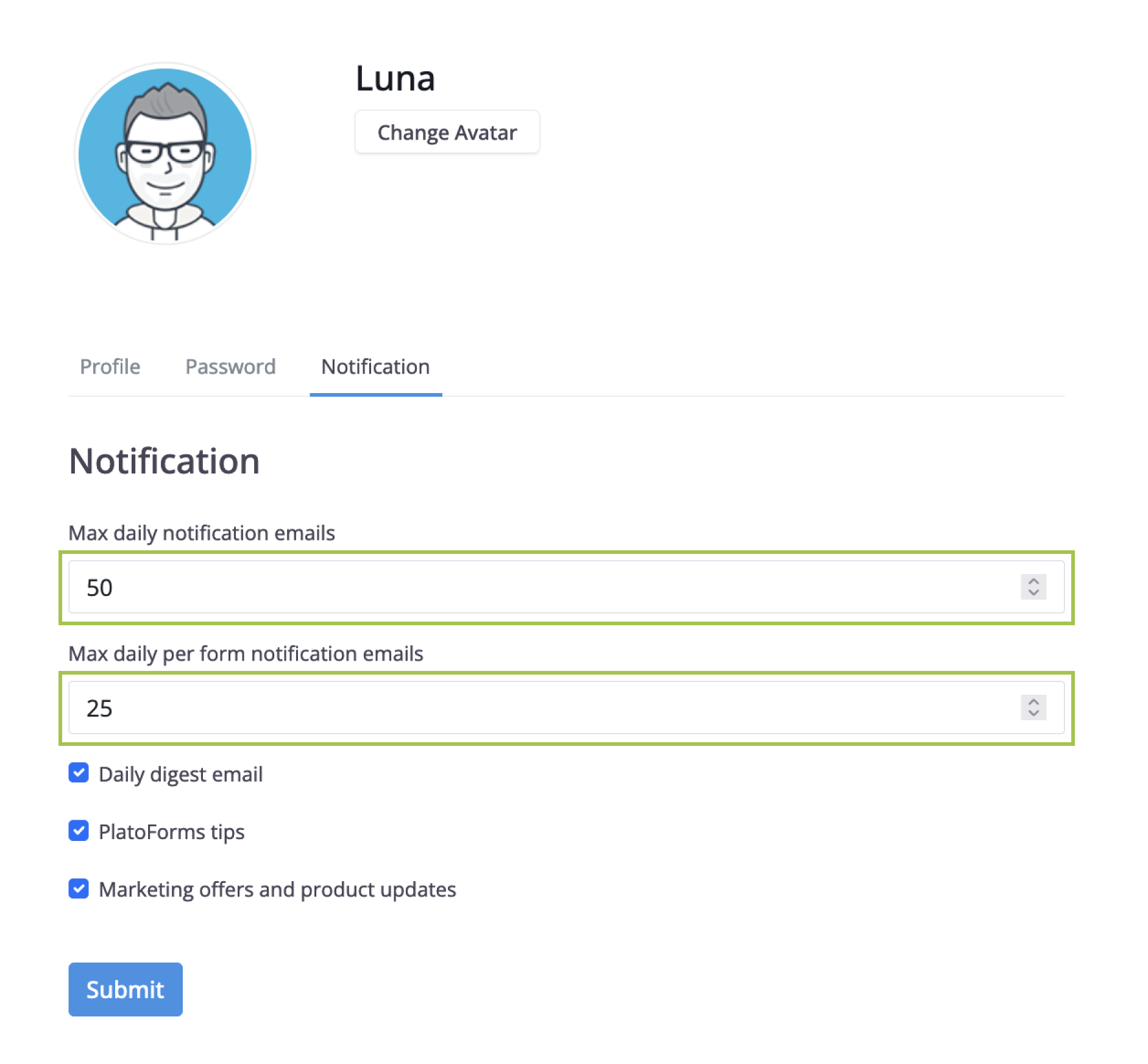Screen dimensions: 1148x1064
Task: Focus the Max daily notification emails field
Action: (536, 587)
